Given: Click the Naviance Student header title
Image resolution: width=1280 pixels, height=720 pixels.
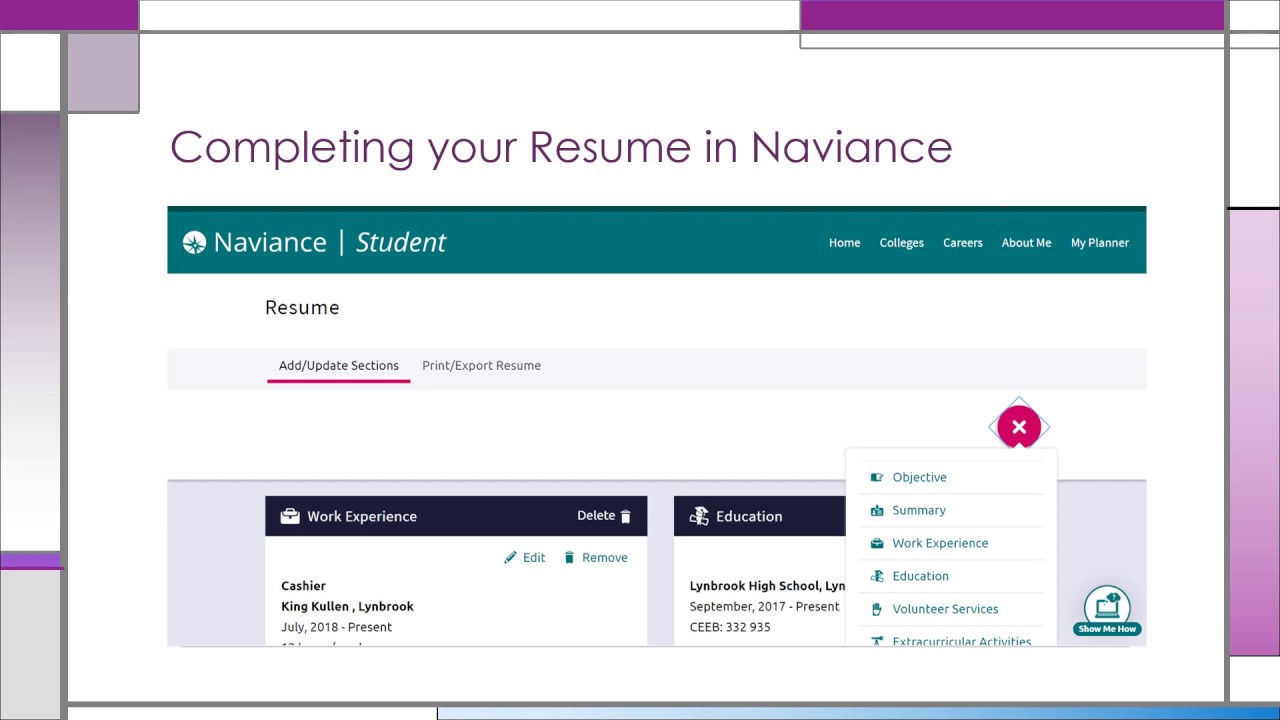Looking at the screenshot, I should click(x=314, y=242).
